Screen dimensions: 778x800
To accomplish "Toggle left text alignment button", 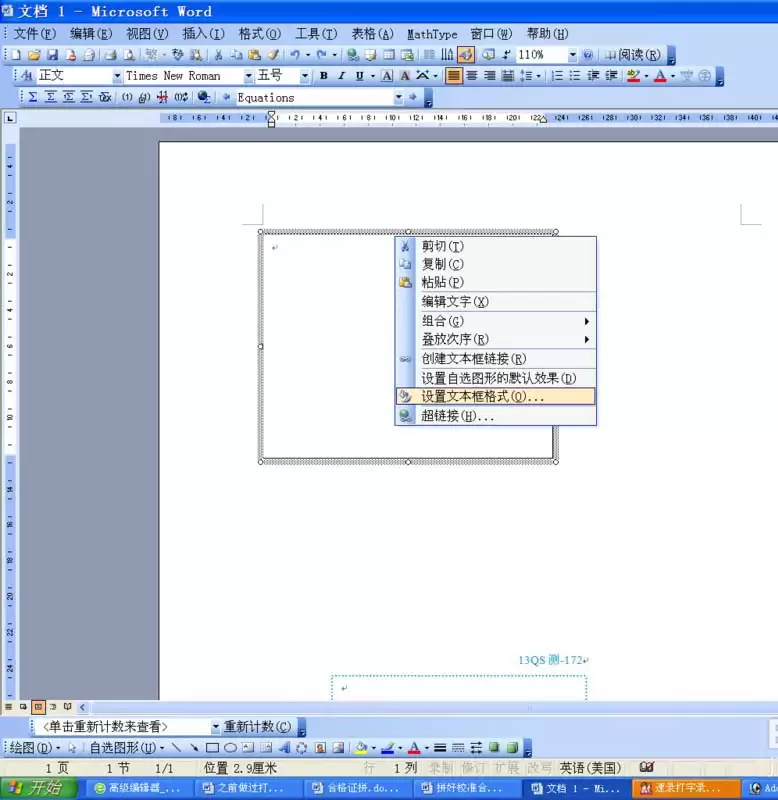I will coord(453,76).
